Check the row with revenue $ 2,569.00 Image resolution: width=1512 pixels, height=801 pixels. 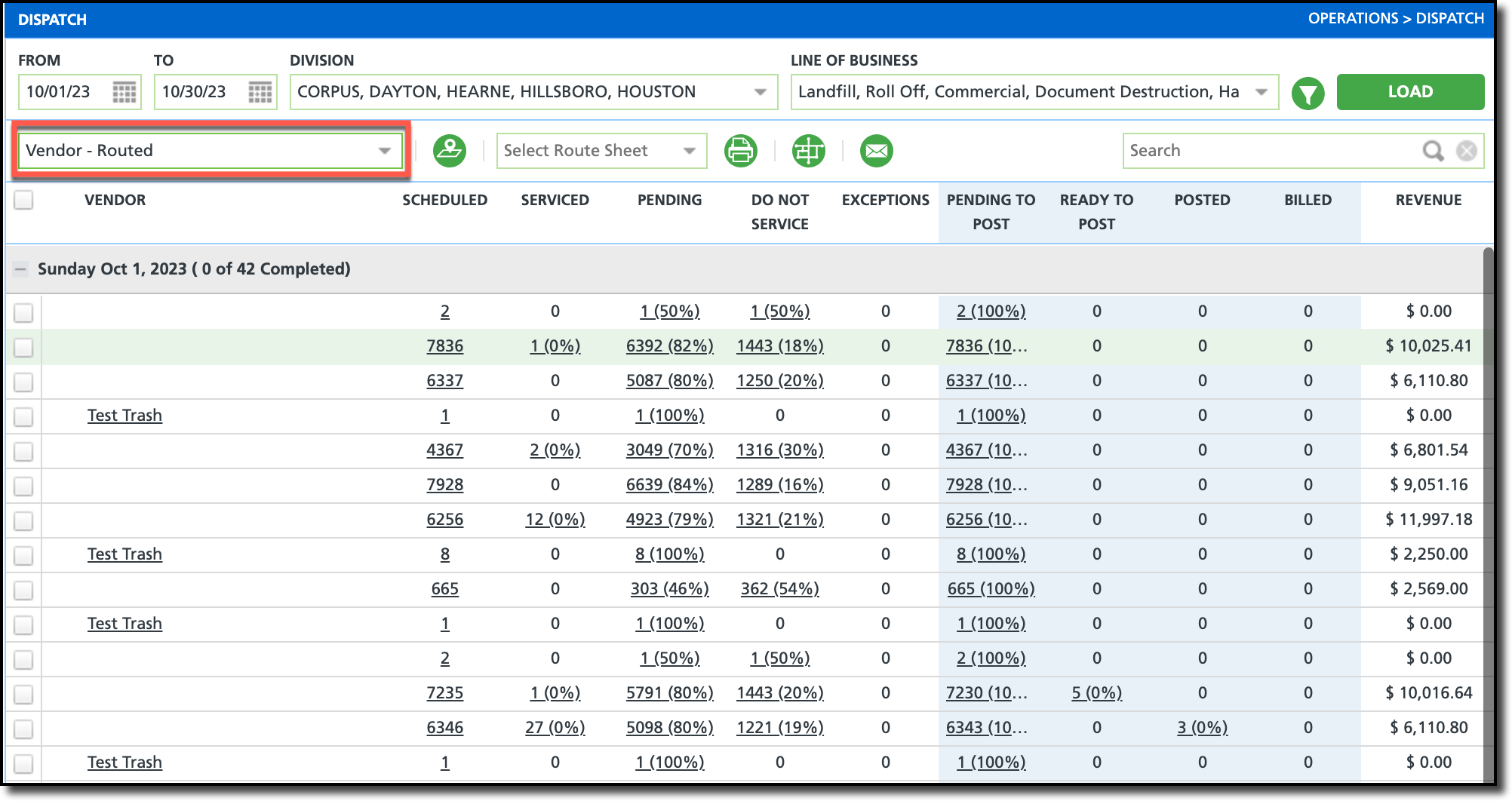pyautogui.click(x=24, y=590)
